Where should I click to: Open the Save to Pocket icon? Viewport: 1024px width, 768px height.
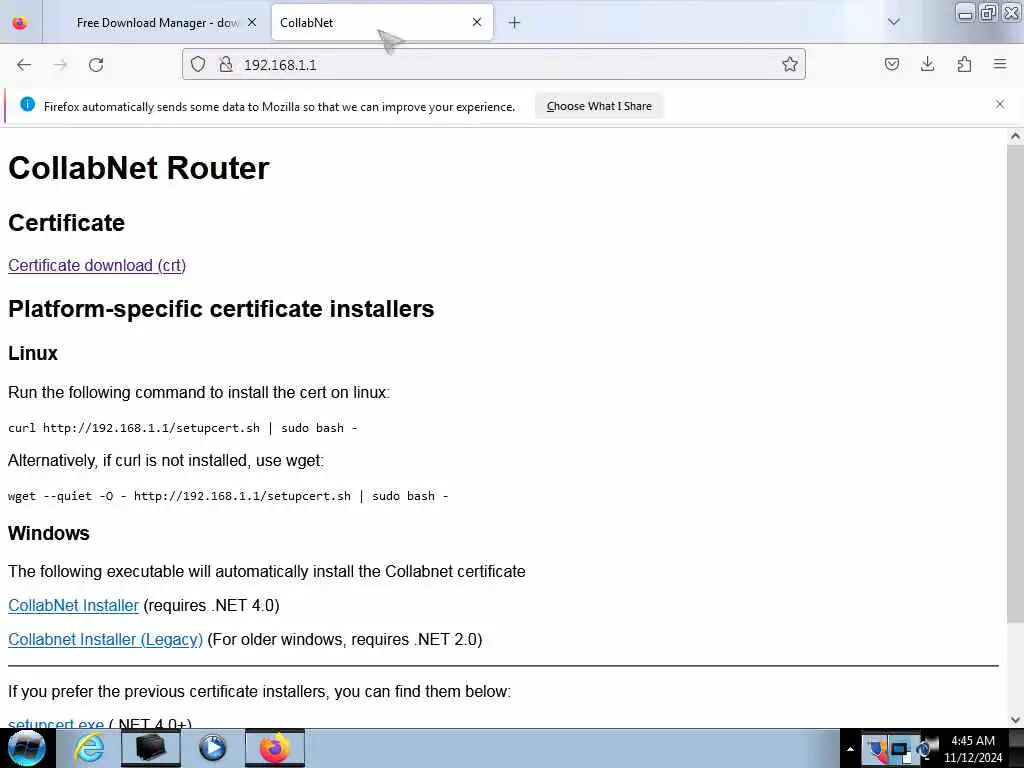point(891,64)
